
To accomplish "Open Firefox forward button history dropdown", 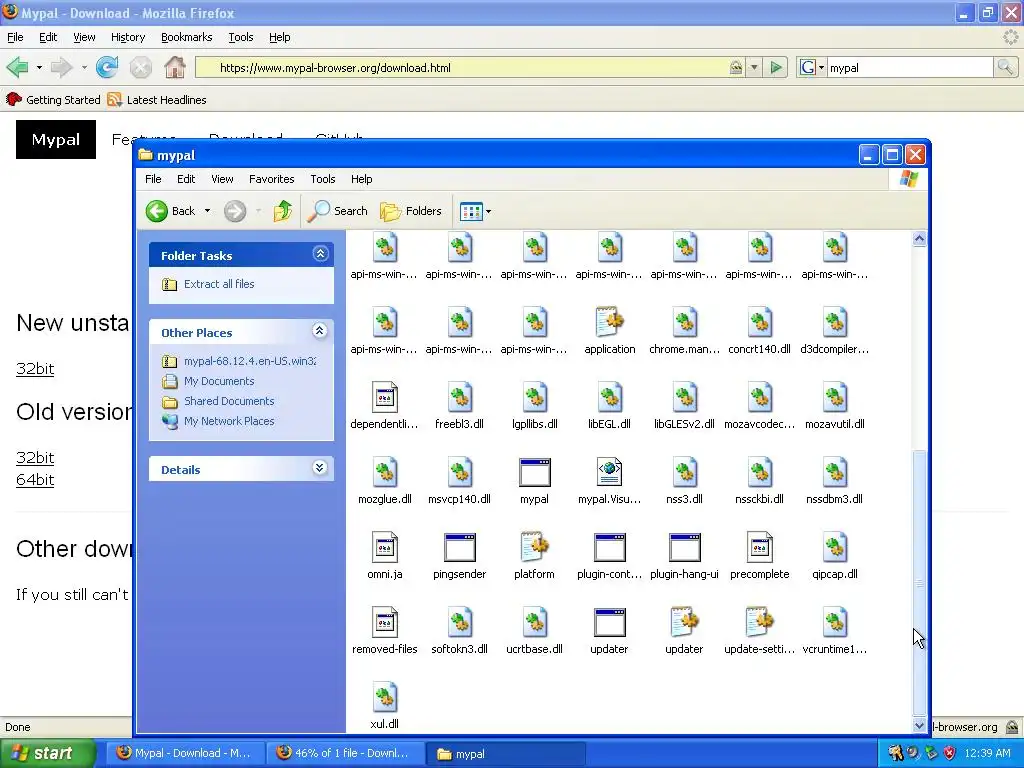I will pos(84,67).
